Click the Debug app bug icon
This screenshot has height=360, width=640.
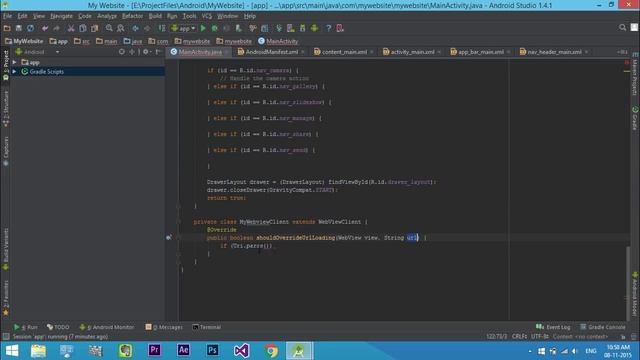pos(215,28)
